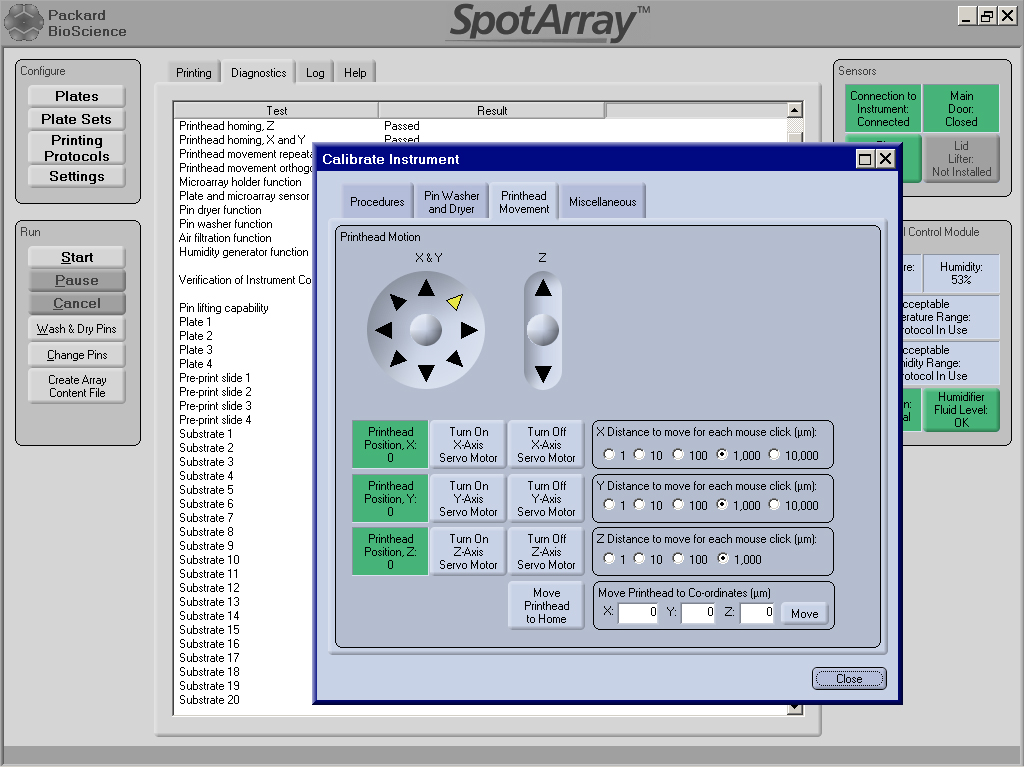The height and width of the screenshot is (768, 1024).
Task: Click the up-left diagonal X&Y arrow
Action: 398,301
